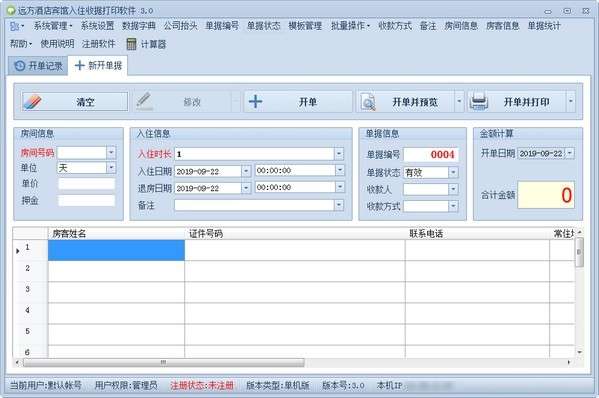
Task: Open 房间信息 from the menu bar
Action: coord(461,26)
